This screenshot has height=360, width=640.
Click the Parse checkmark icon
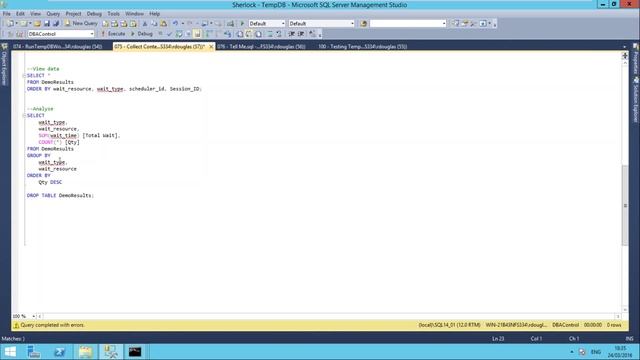[x=169, y=34]
